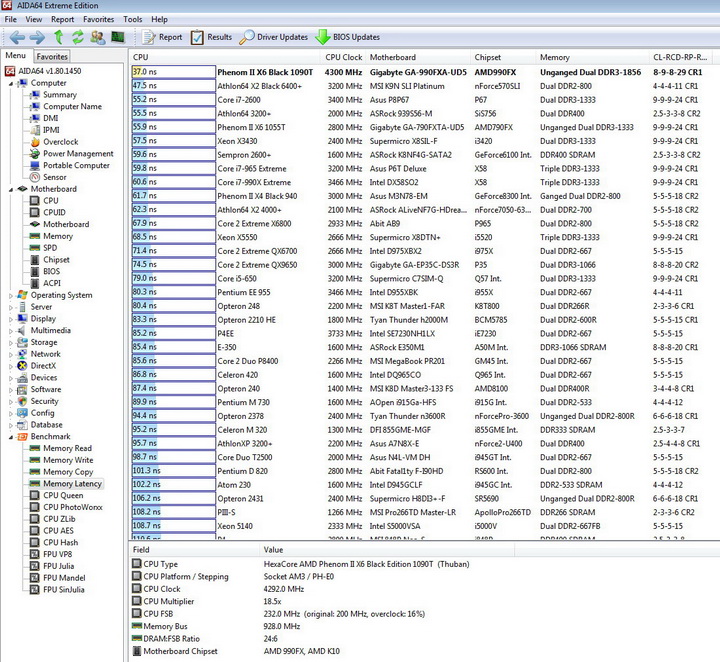Sort by the CPU Clock column header
The width and height of the screenshot is (720, 662).
coord(343,57)
